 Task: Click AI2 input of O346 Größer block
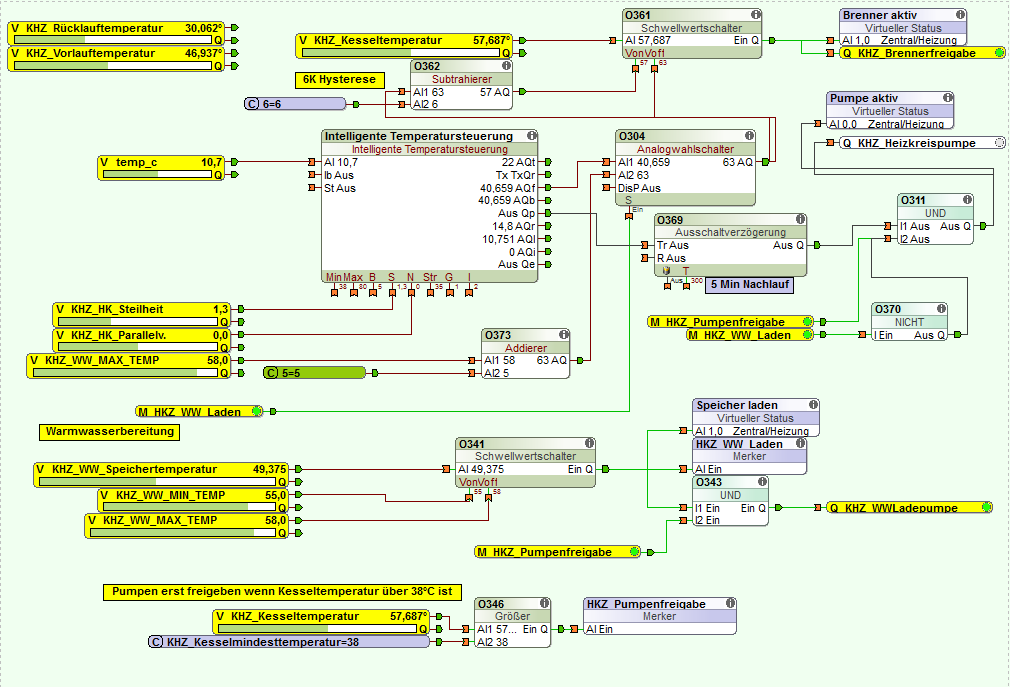[x=466, y=642]
